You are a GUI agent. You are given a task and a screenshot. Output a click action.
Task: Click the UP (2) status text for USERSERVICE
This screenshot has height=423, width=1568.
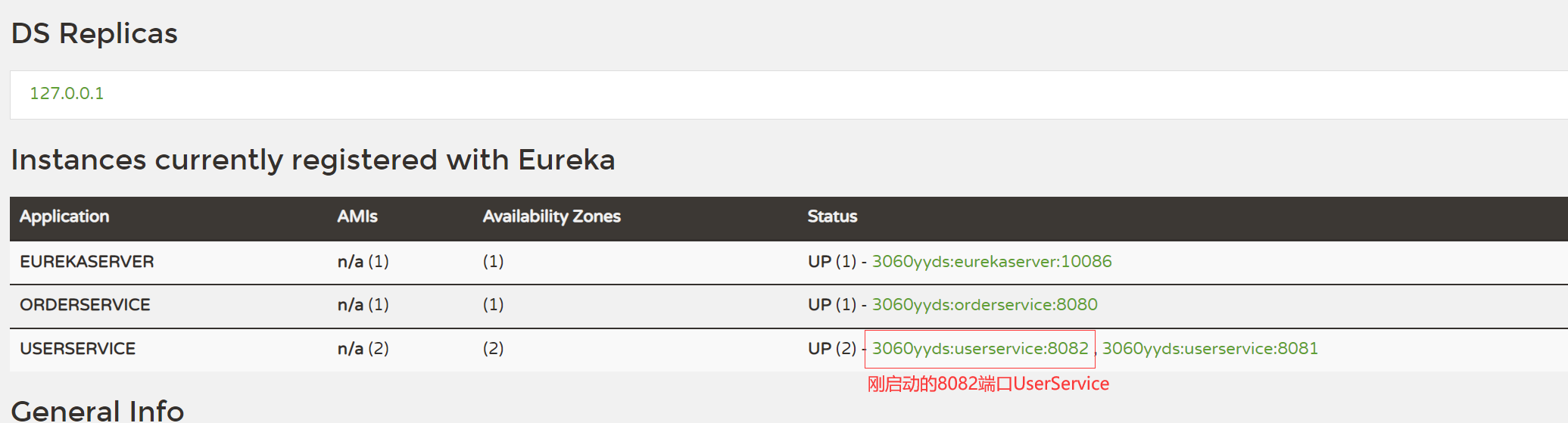[x=831, y=349]
